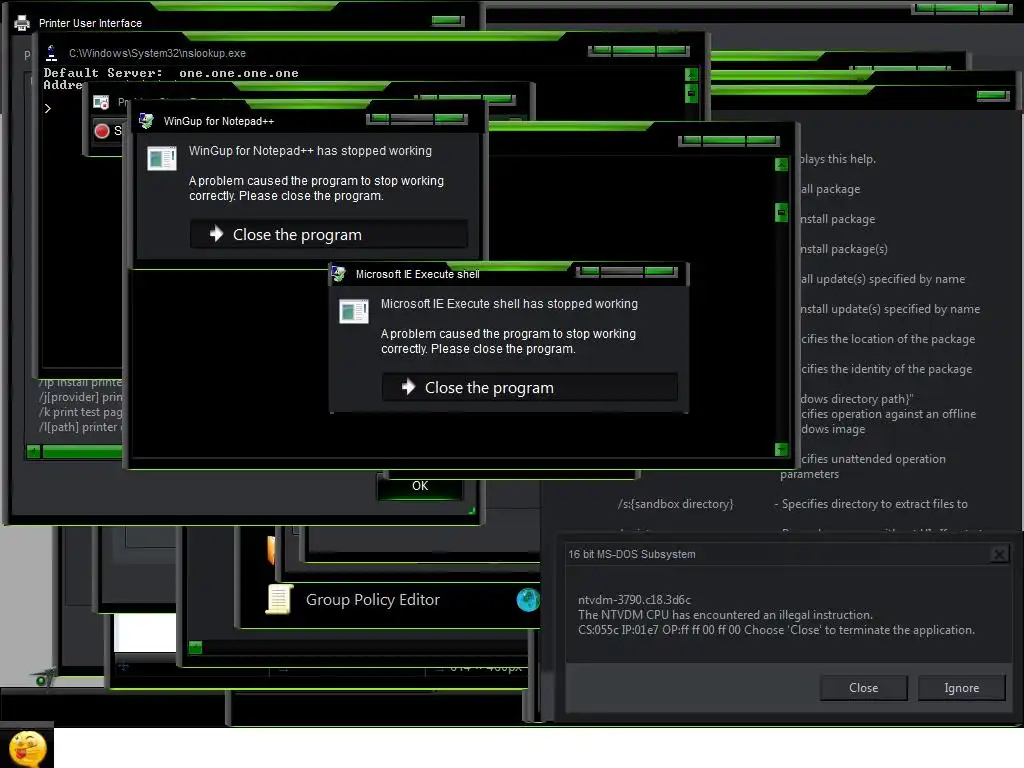Viewport: 1024px width, 768px height.
Task: Close the WinGup for Notepad++ program
Action: [x=328, y=234]
